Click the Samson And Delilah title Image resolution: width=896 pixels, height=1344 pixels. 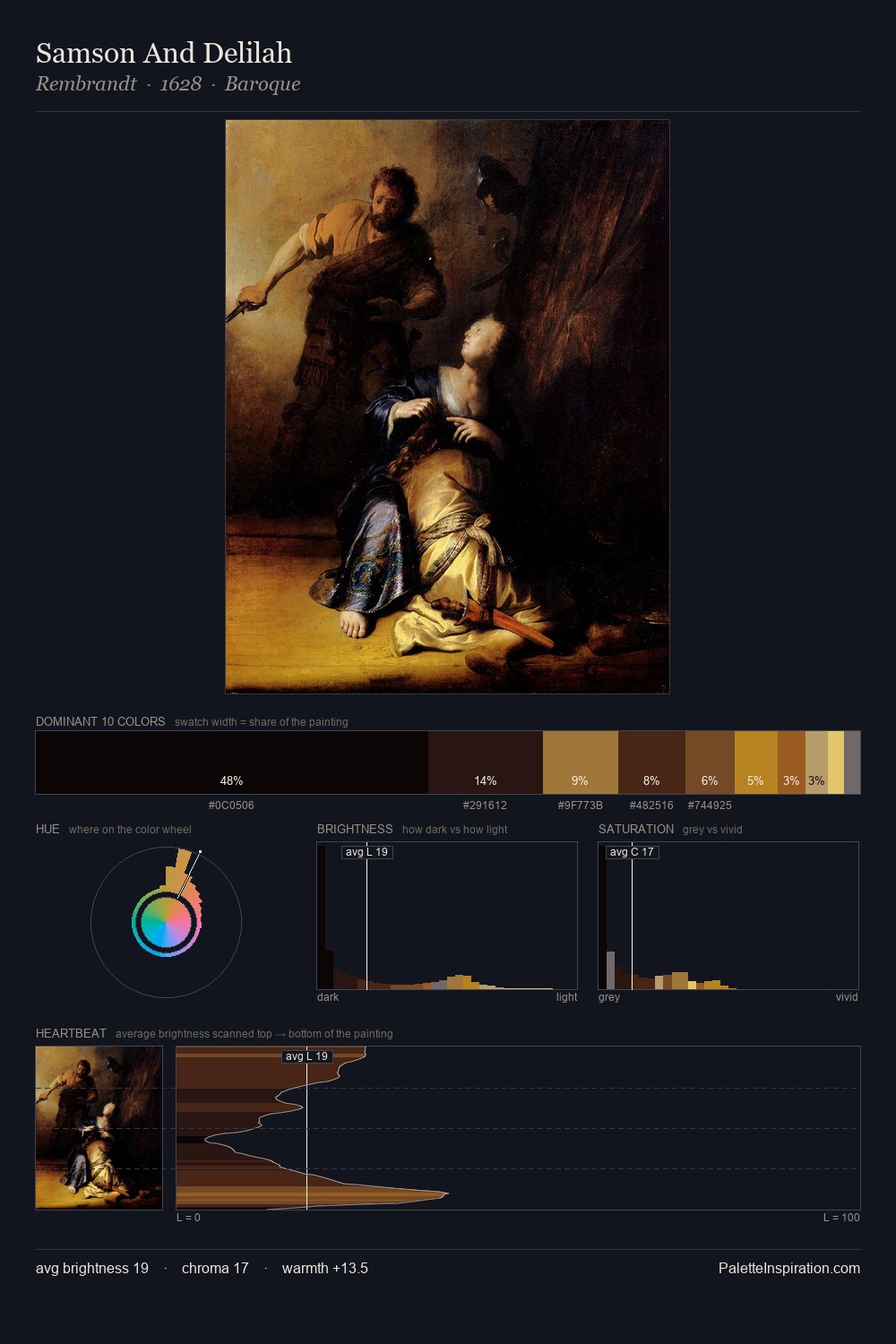pos(164,53)
